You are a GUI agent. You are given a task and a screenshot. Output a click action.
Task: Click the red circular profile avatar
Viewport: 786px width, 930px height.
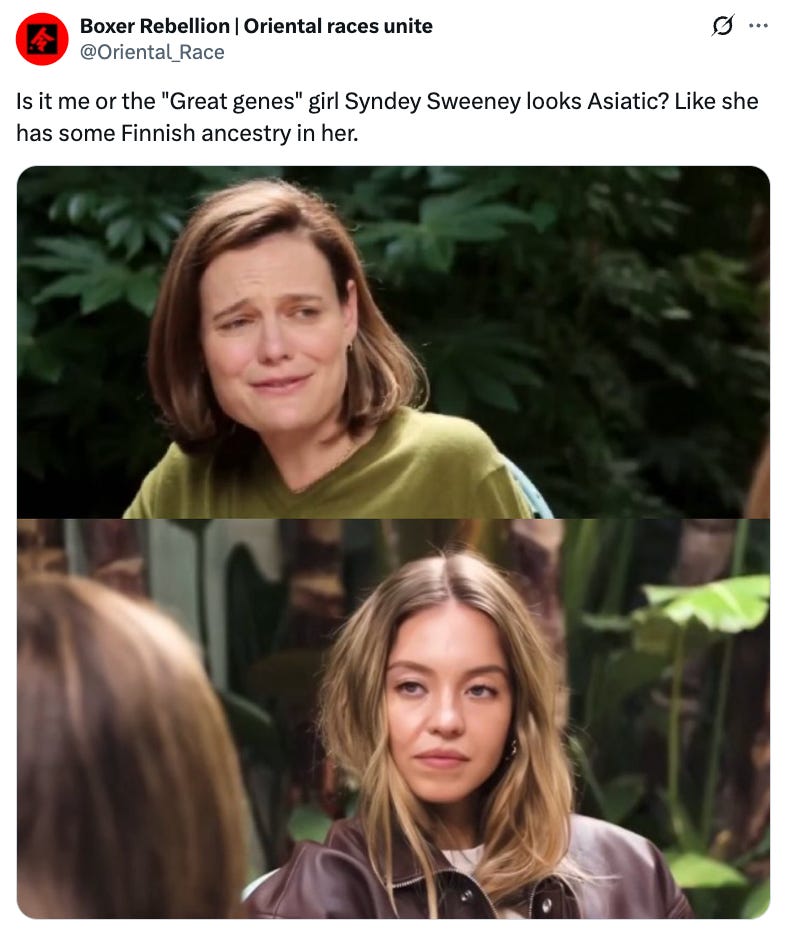pos(42,39)
